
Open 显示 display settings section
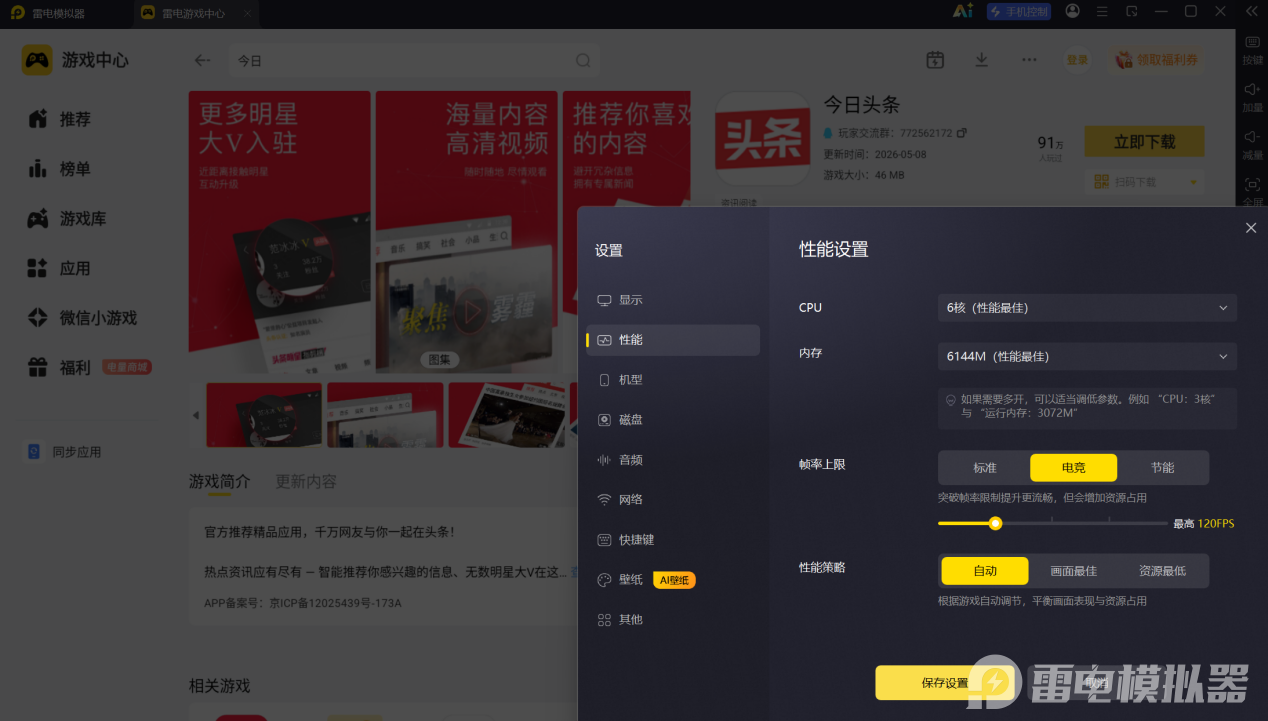tap(672, 300)
